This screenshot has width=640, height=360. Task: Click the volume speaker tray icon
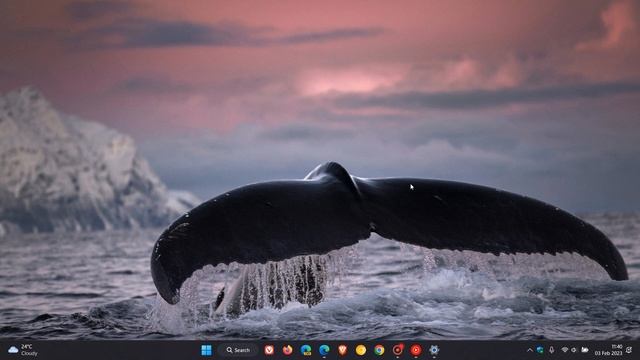[x=574, y=350]
